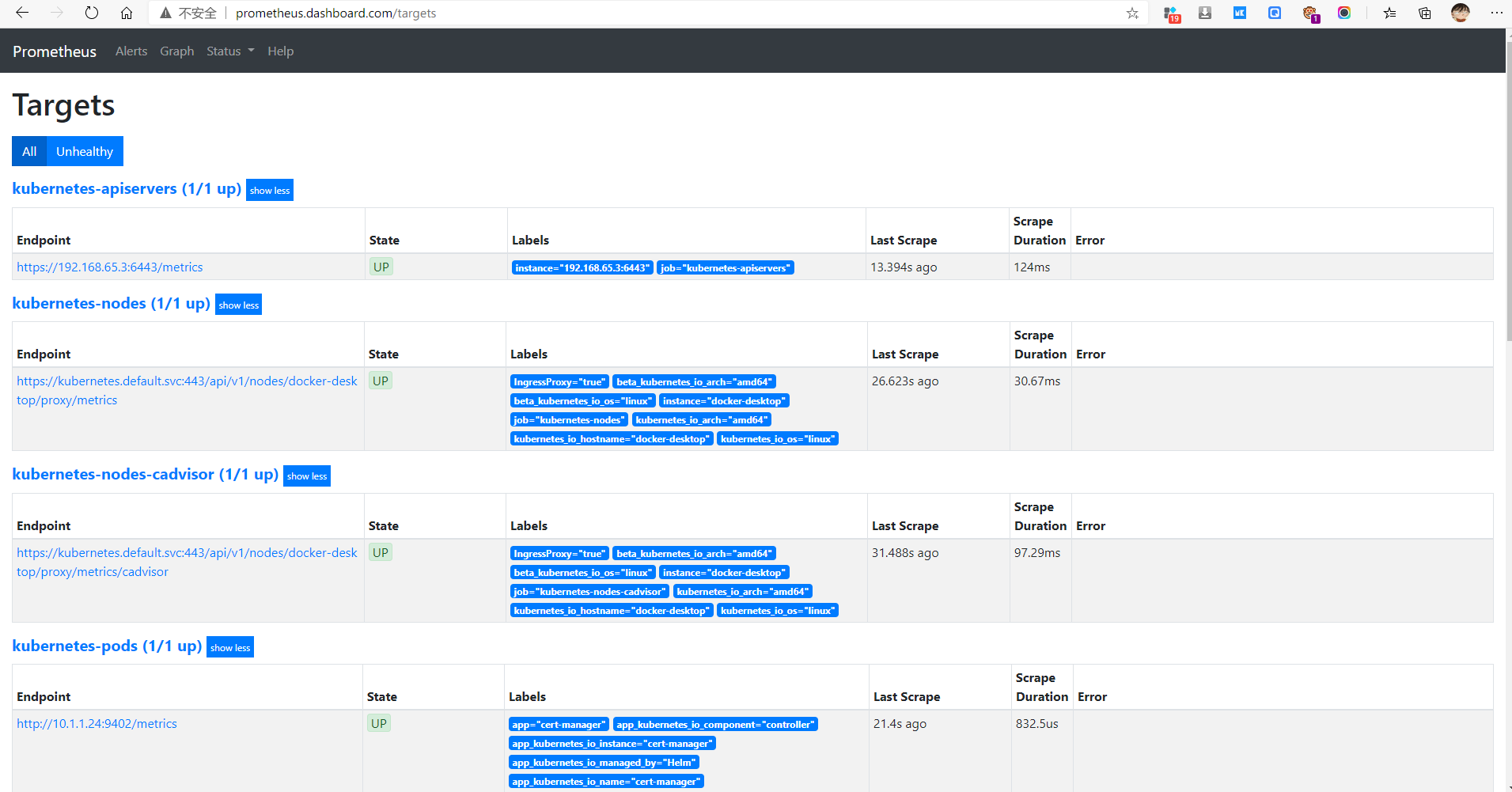The width and height of the screenshot is (1512, 792).
Task: Open the rainbow camera-lens extension
Action: [x=1344, y=13]
